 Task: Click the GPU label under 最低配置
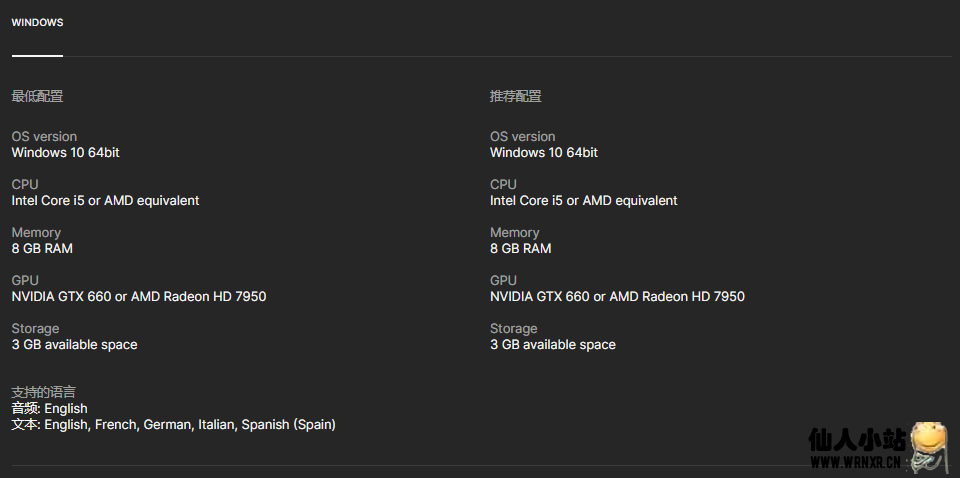tap(25, 280)
